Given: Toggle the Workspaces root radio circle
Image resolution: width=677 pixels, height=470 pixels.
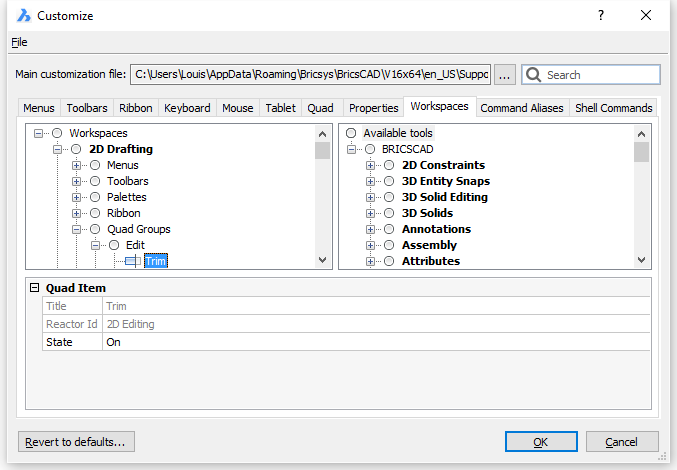Looking at the screenshot, I should click(x=57, y=133).
